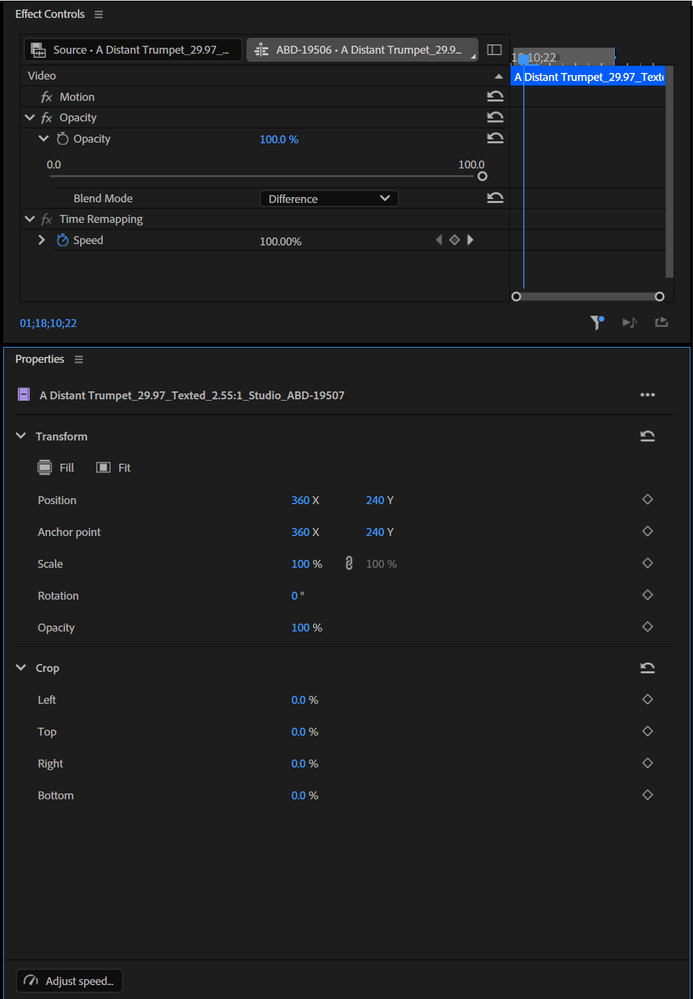
Task: Click the Crop Left 0.0 % value
Action: click(x=304, y=700)
